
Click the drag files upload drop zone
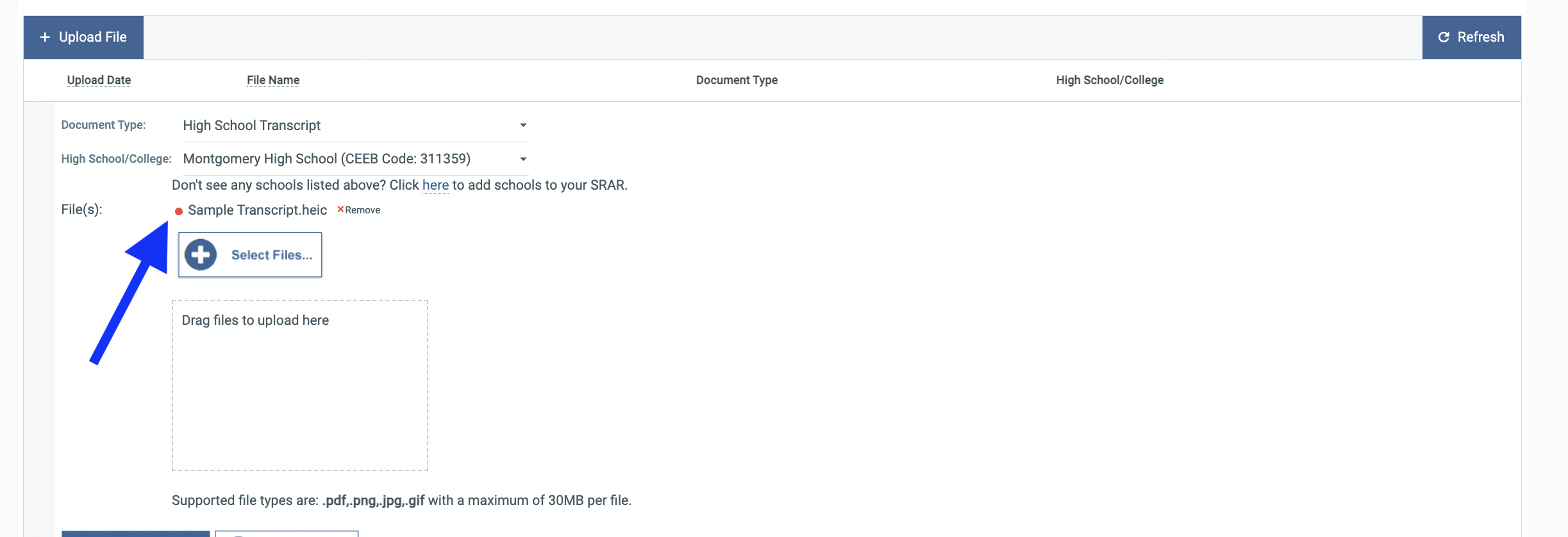(x=299, y=385)
